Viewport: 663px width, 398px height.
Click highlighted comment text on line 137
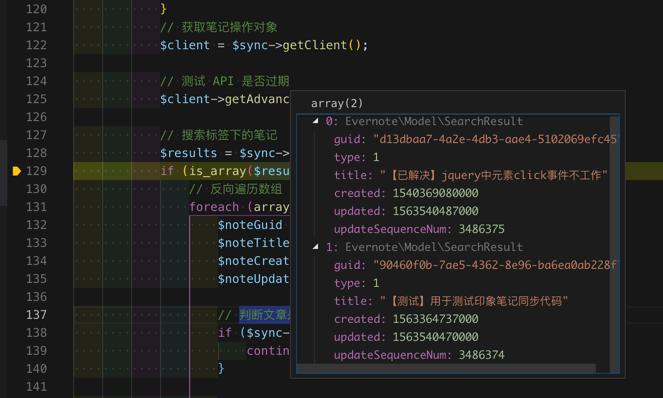tap(264, 315)
